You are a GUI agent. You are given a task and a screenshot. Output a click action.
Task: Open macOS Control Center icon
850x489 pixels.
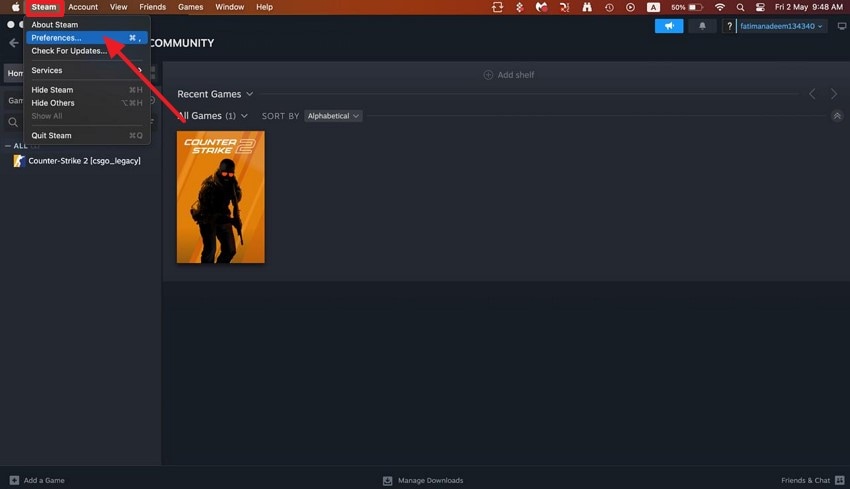(760, 7)
